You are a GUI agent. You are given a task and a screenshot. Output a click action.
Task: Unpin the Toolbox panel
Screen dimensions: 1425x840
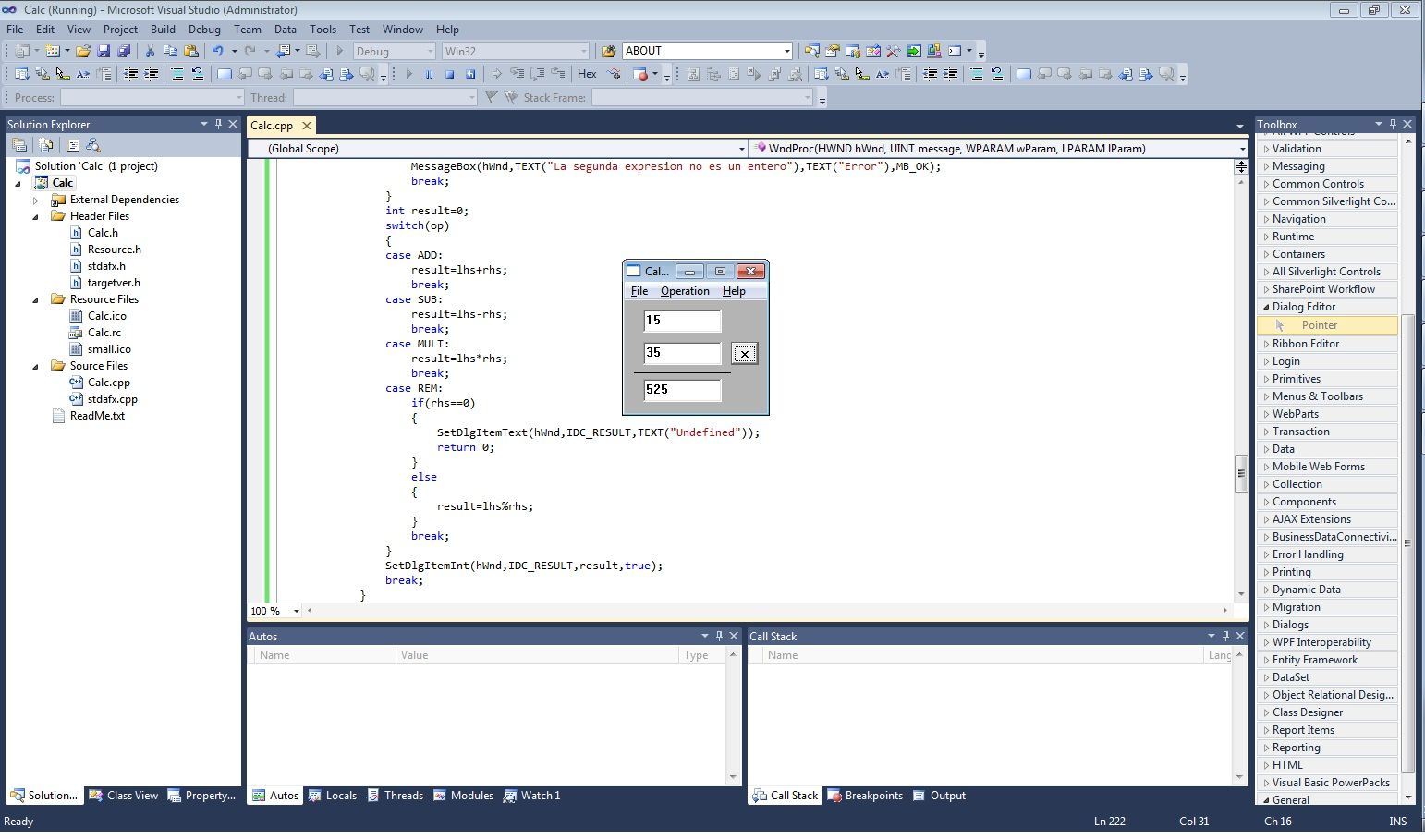coord(1394,124)
